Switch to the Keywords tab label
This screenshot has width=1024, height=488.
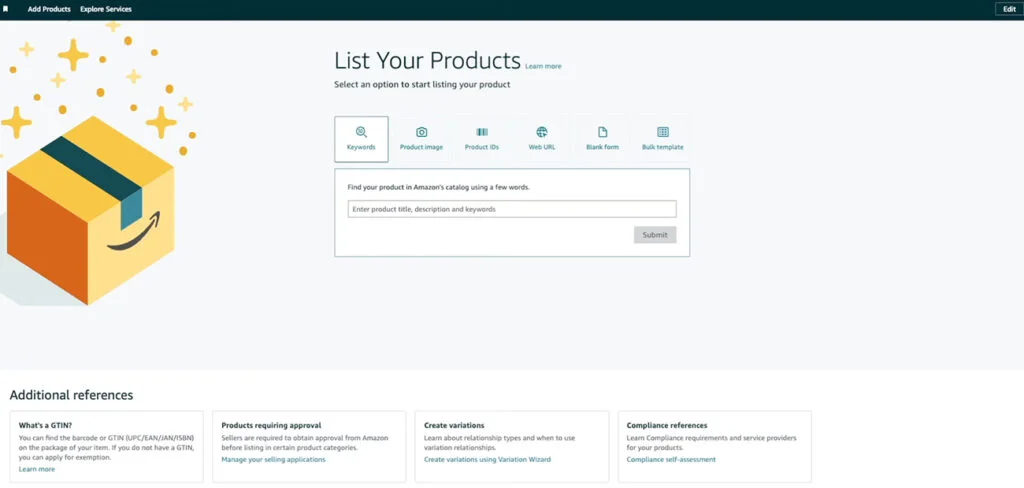click(x=361, y=147)
